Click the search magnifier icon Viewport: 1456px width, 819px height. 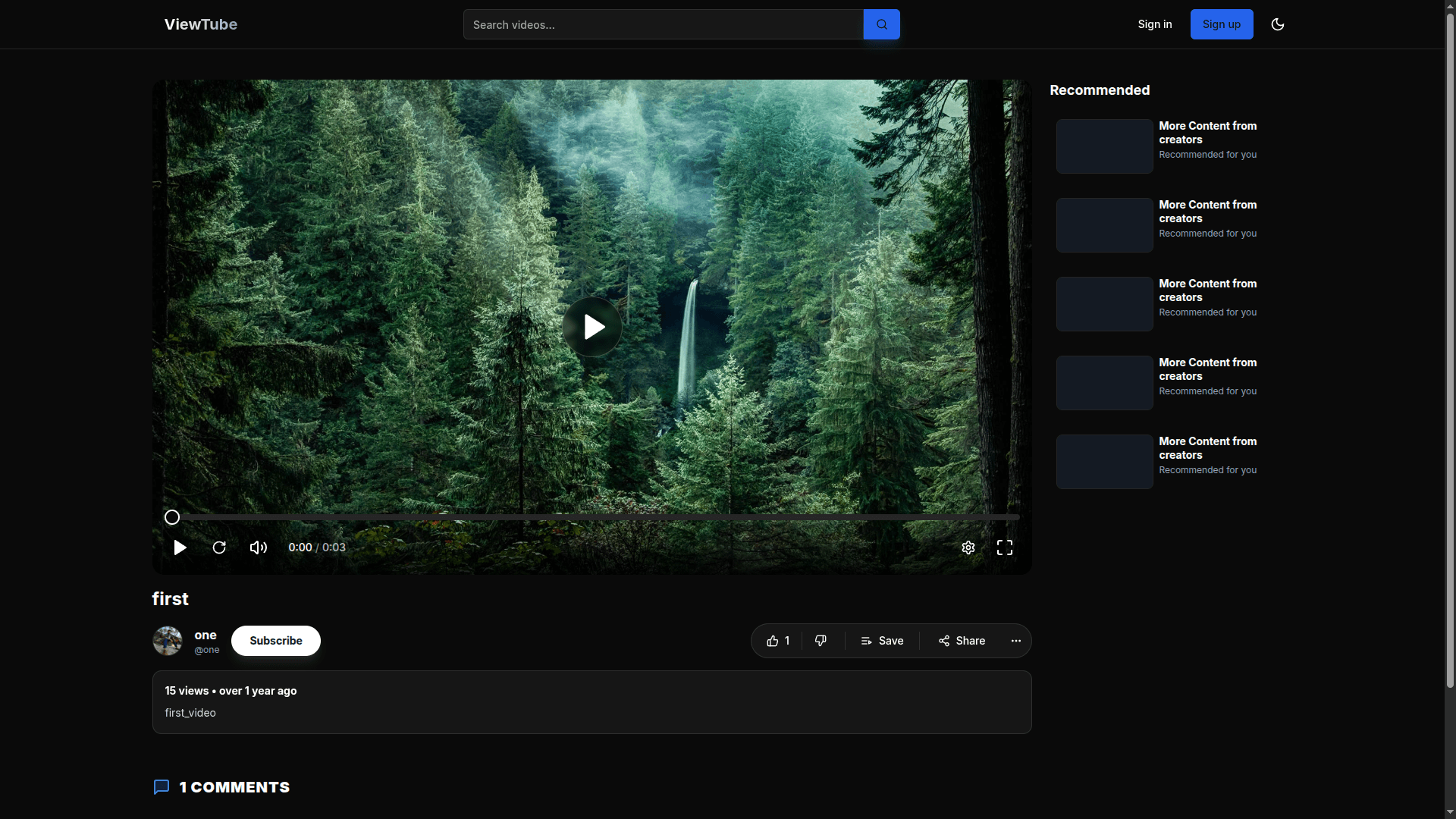click(880, 24)
